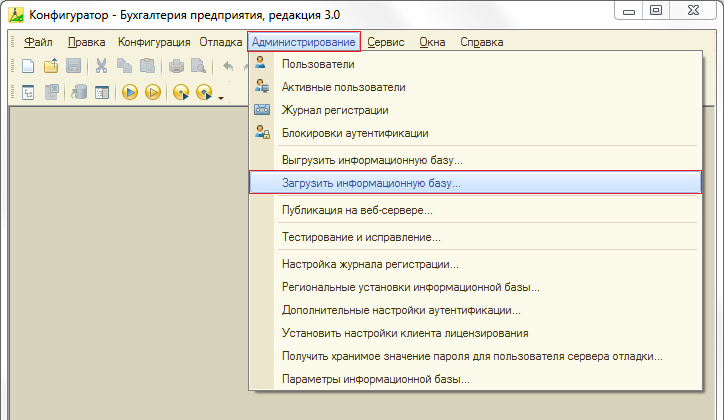Minimize the Configurator window
Image resolution: width=724 pixels, height=420 pixels.
[x=629, y=11]
